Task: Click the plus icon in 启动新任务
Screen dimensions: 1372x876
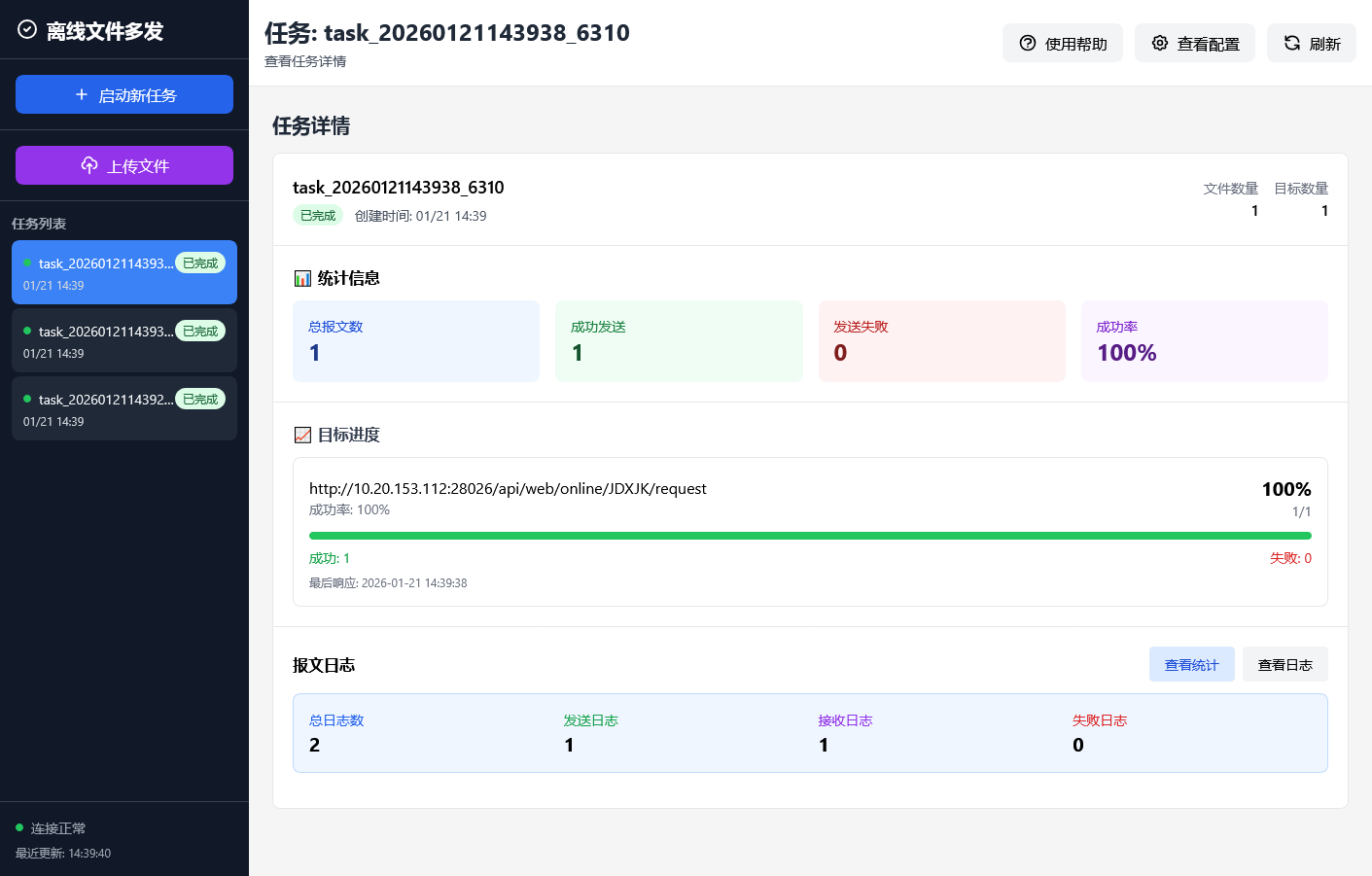Action: (82, 94)
